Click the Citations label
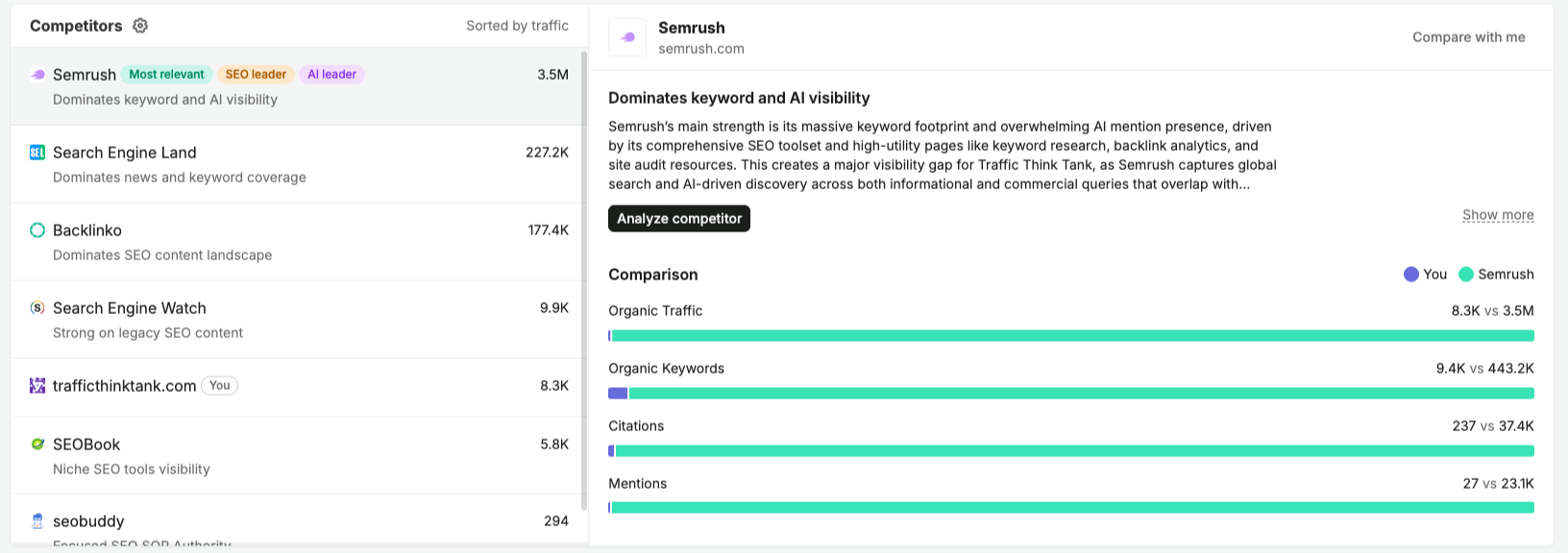1568x553 pixels. click(x=636, y=426)
